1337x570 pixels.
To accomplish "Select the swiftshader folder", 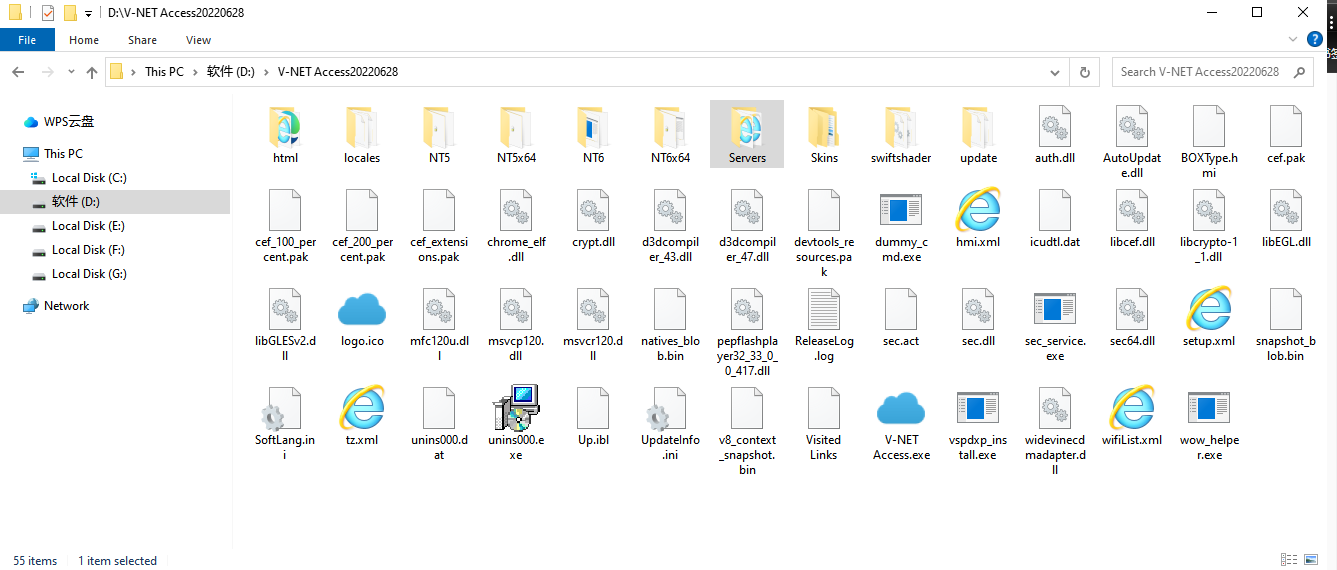I will 901,134.
